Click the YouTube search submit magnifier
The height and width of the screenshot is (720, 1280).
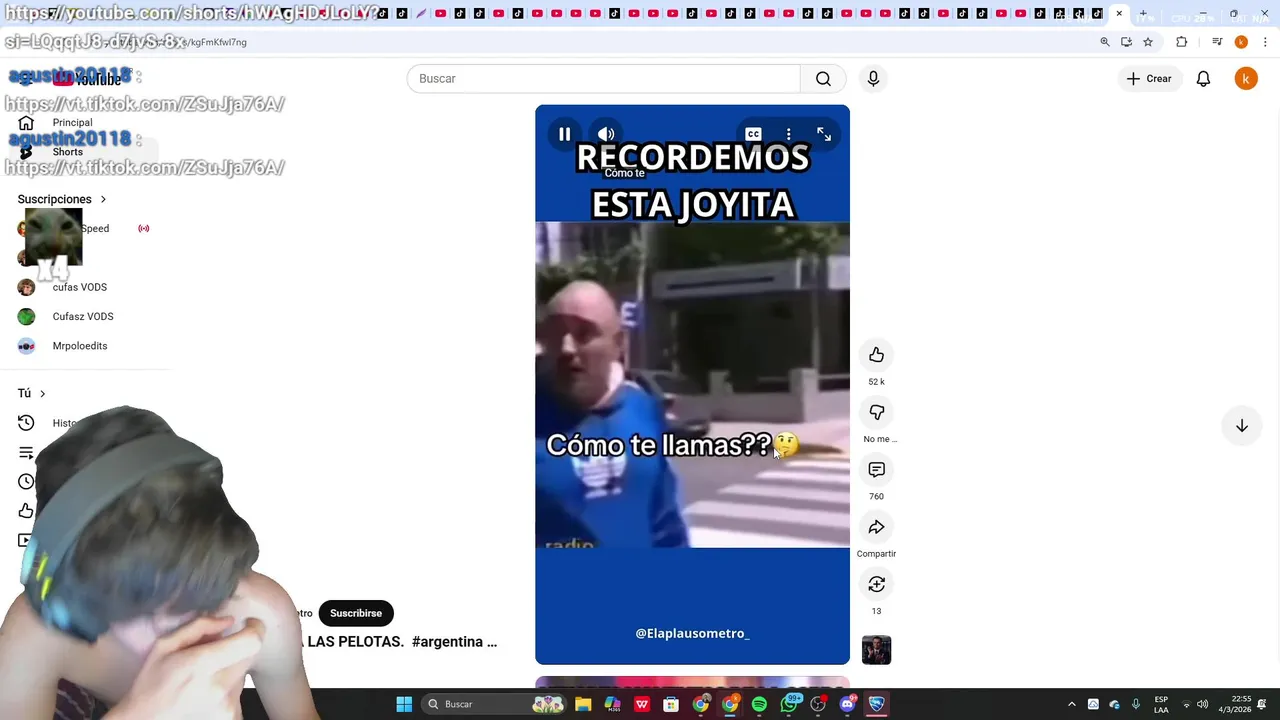(x=823, y=79)
